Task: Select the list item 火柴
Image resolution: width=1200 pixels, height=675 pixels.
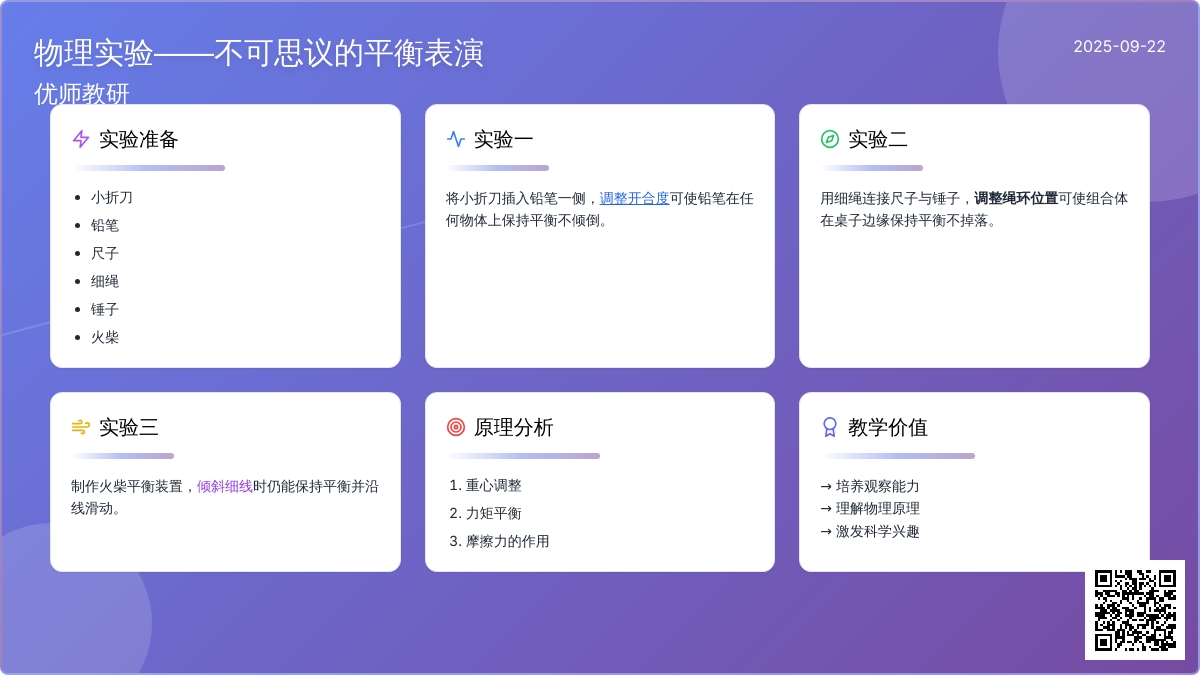Action: coord(105,338)
